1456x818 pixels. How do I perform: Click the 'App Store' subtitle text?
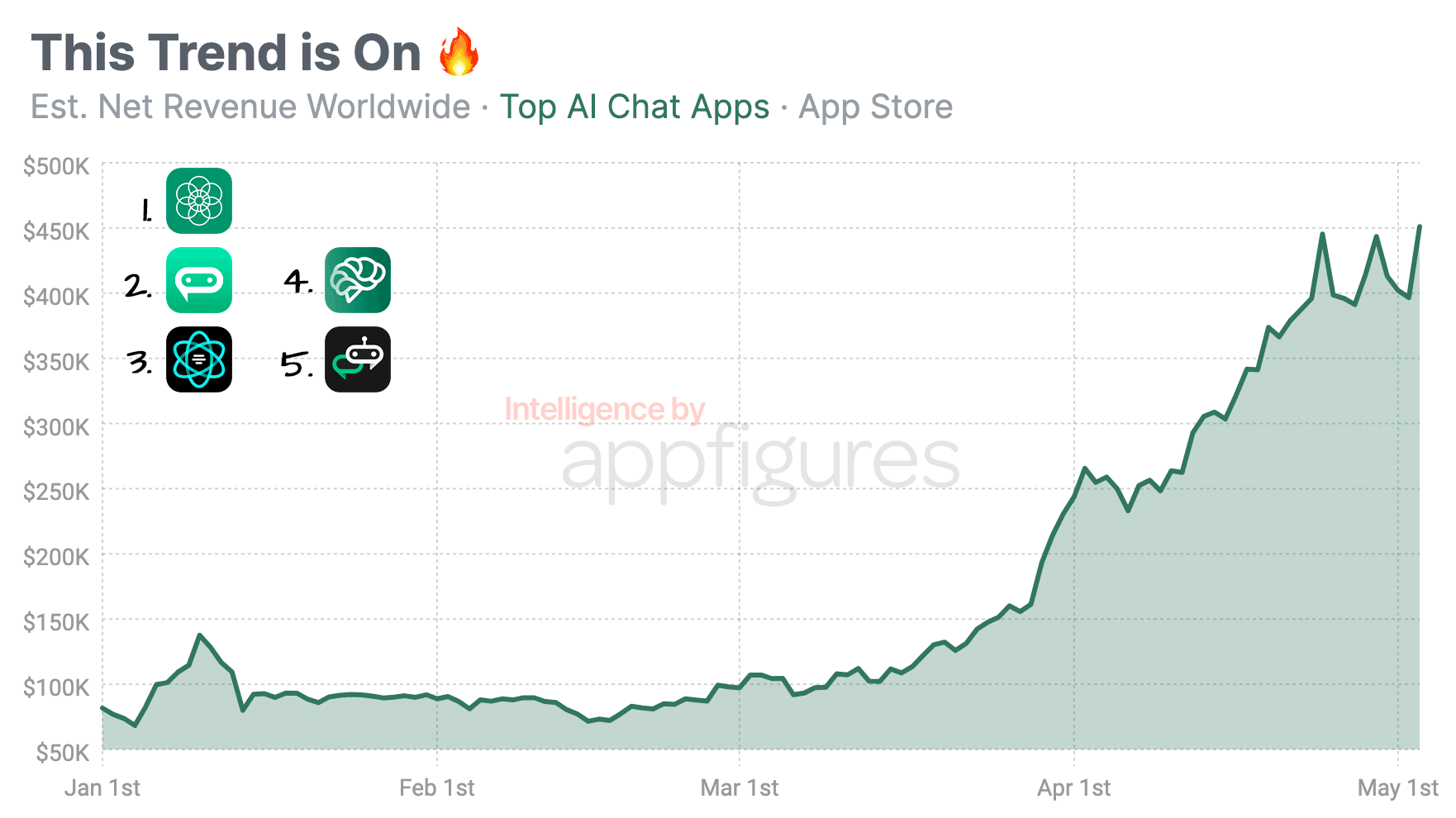(876, 107)
